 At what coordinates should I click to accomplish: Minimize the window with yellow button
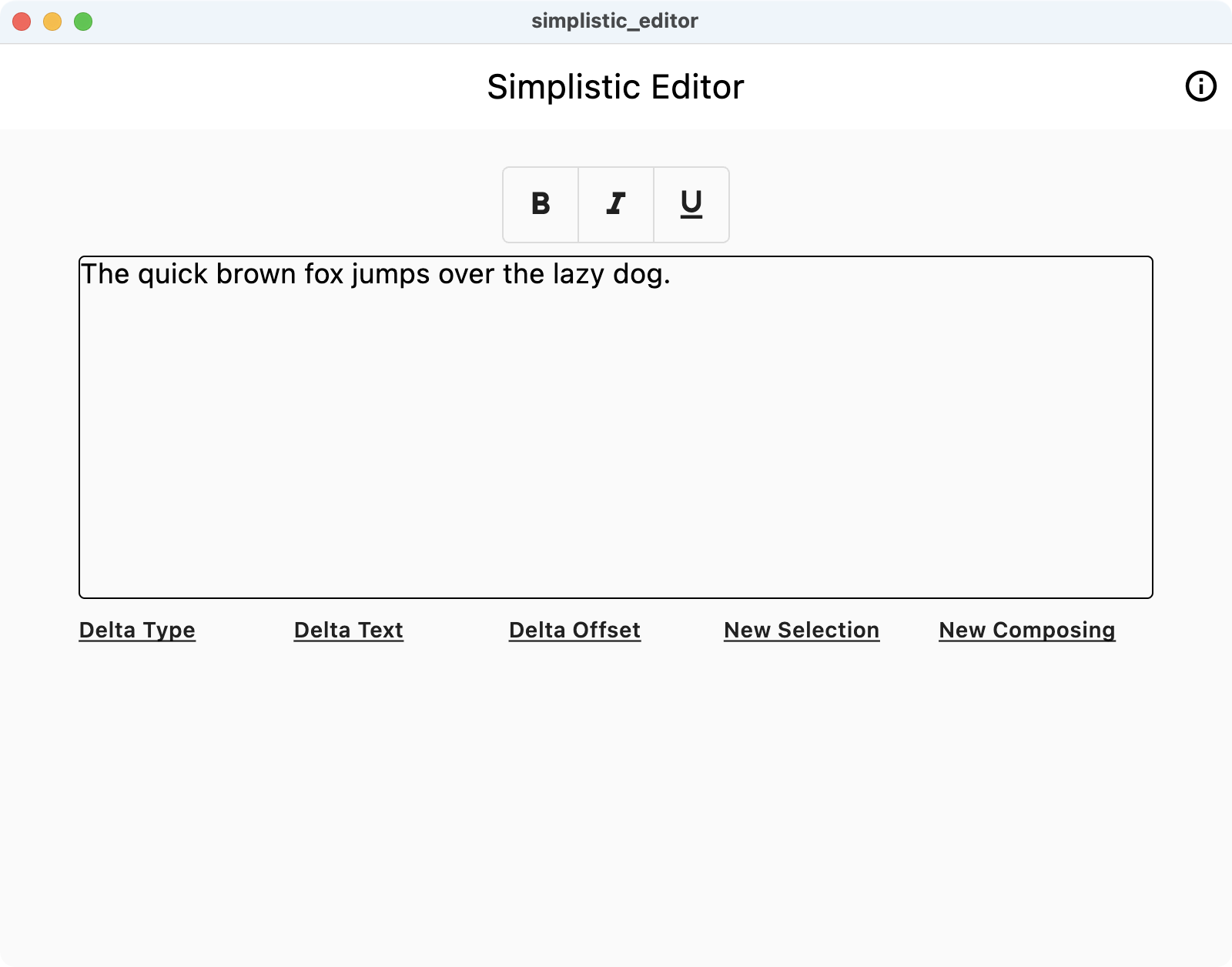(52, 22)
